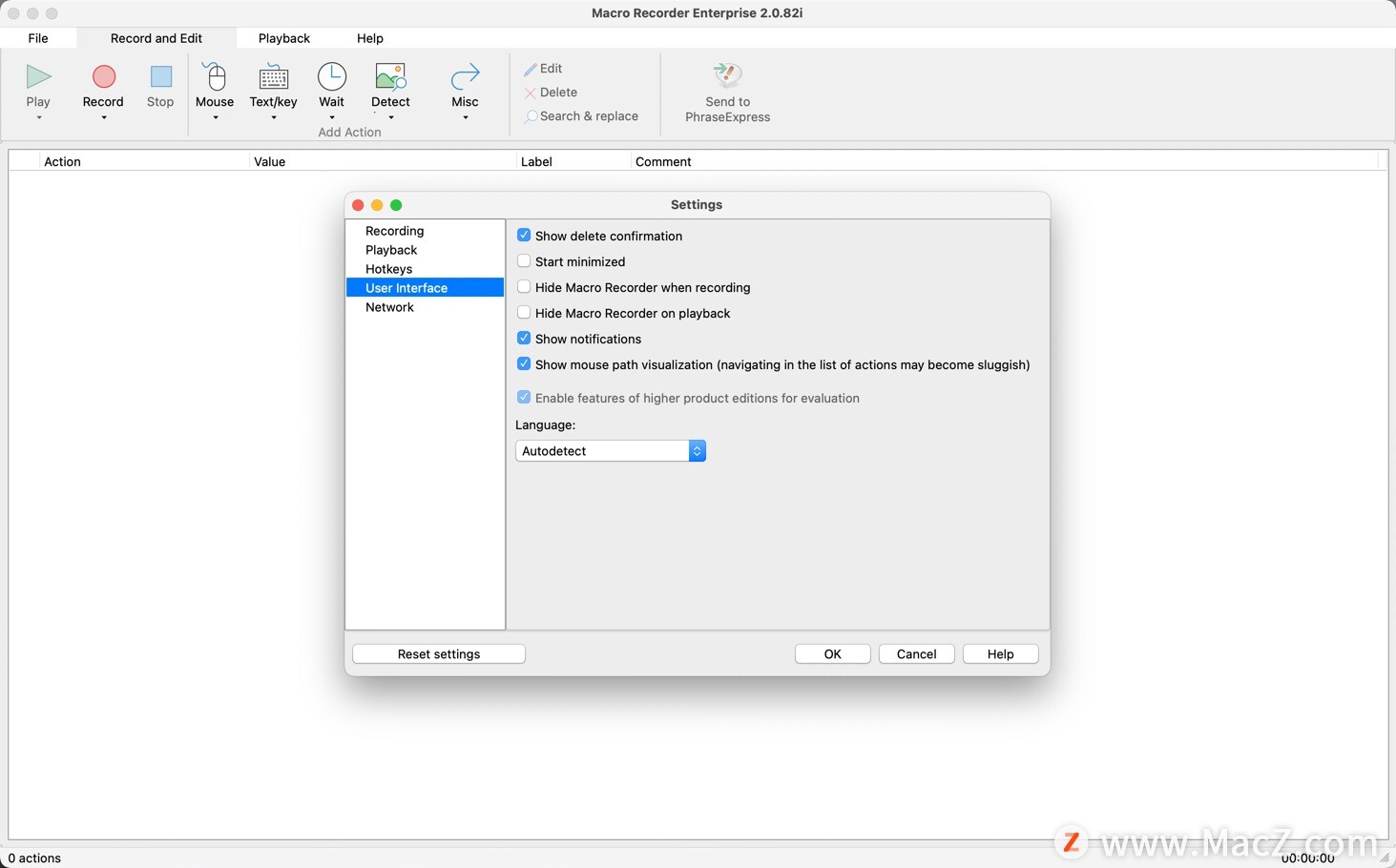This screenshot has width=1396, height=868.
Task: Expand the dropdown arrow under Play
Action: point(38,118)
